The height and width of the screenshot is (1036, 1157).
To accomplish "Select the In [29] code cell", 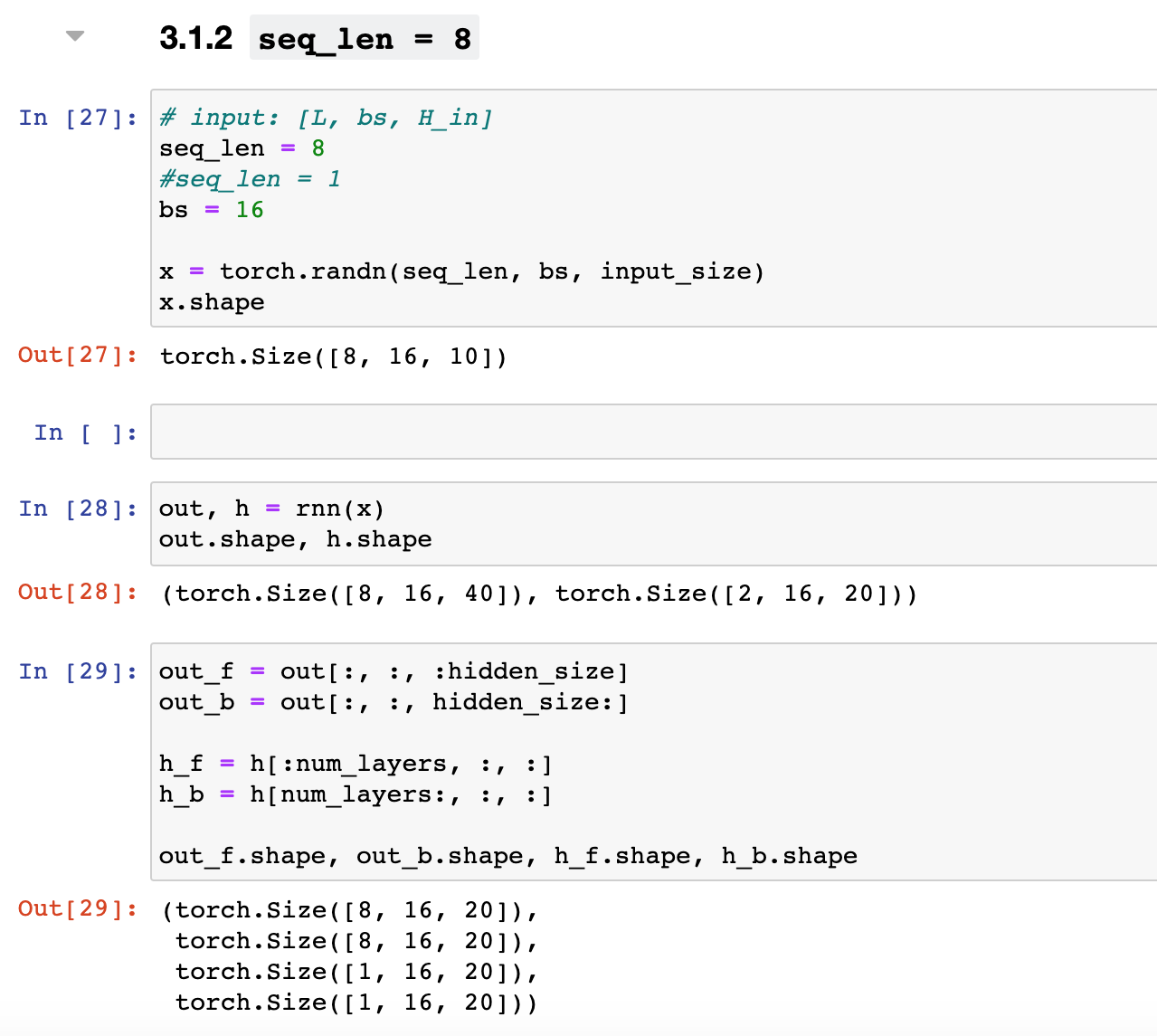I will pos(653,762).
